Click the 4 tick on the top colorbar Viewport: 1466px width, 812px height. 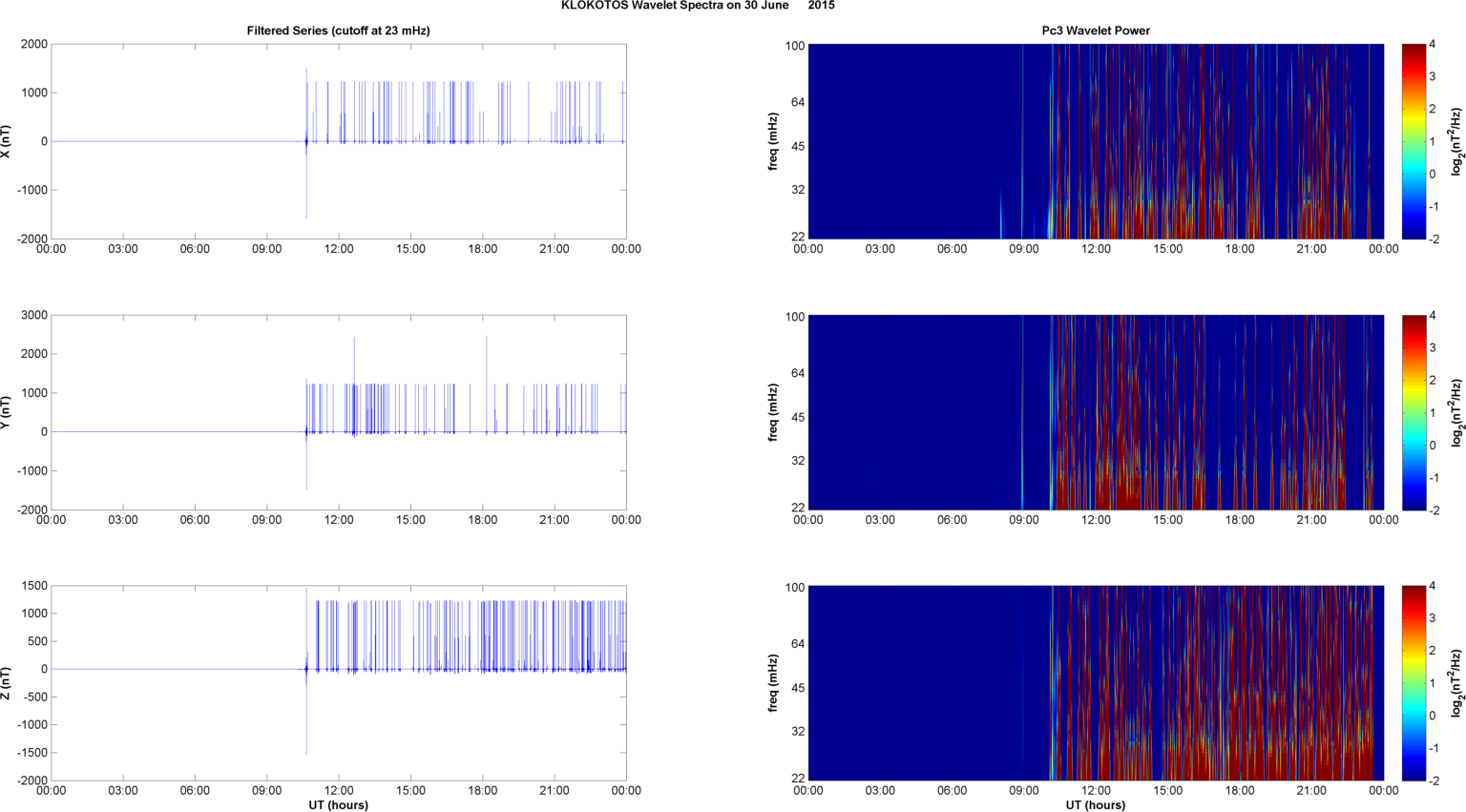click(x=1432, y=44)
